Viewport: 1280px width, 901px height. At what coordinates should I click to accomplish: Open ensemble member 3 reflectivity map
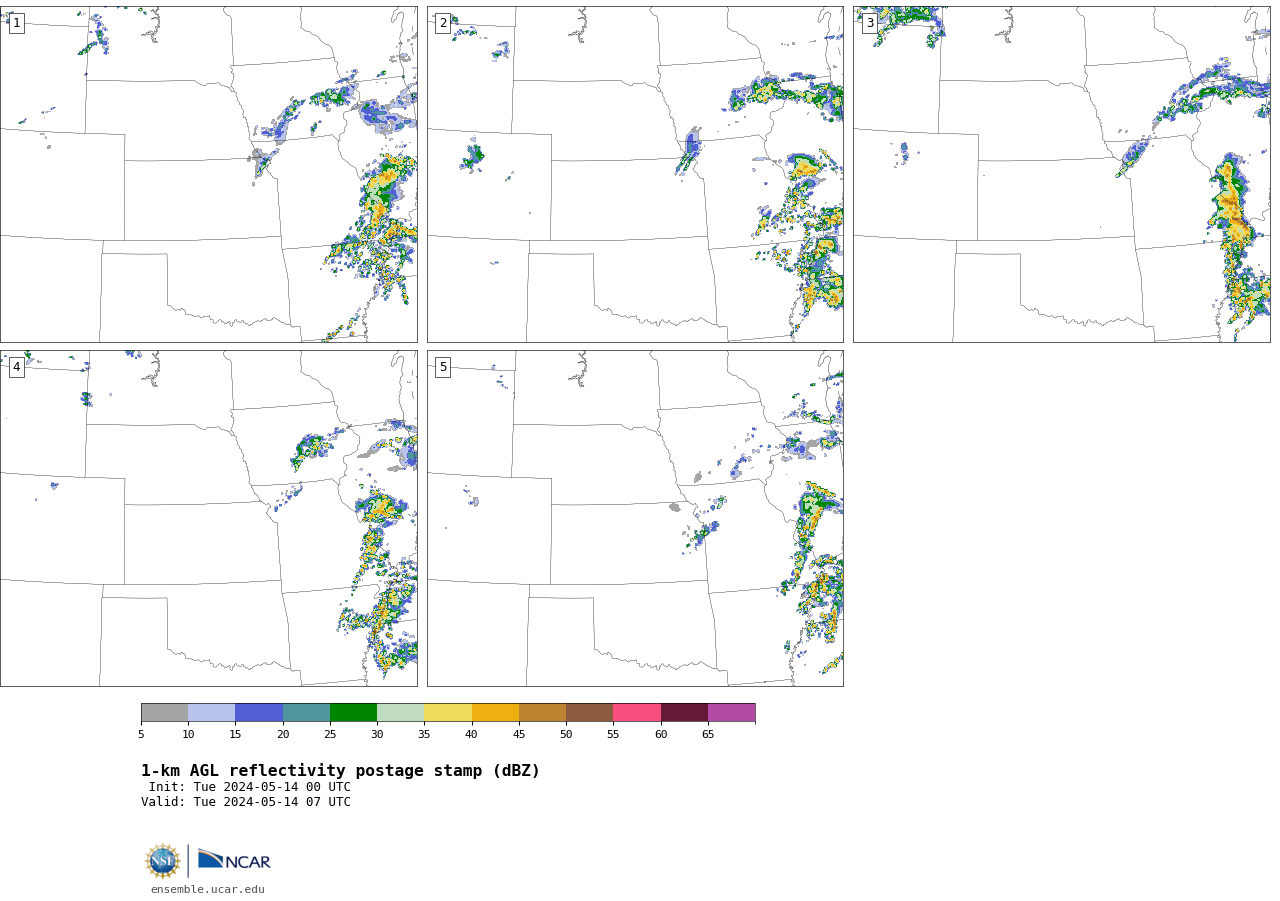[1061, 174]
